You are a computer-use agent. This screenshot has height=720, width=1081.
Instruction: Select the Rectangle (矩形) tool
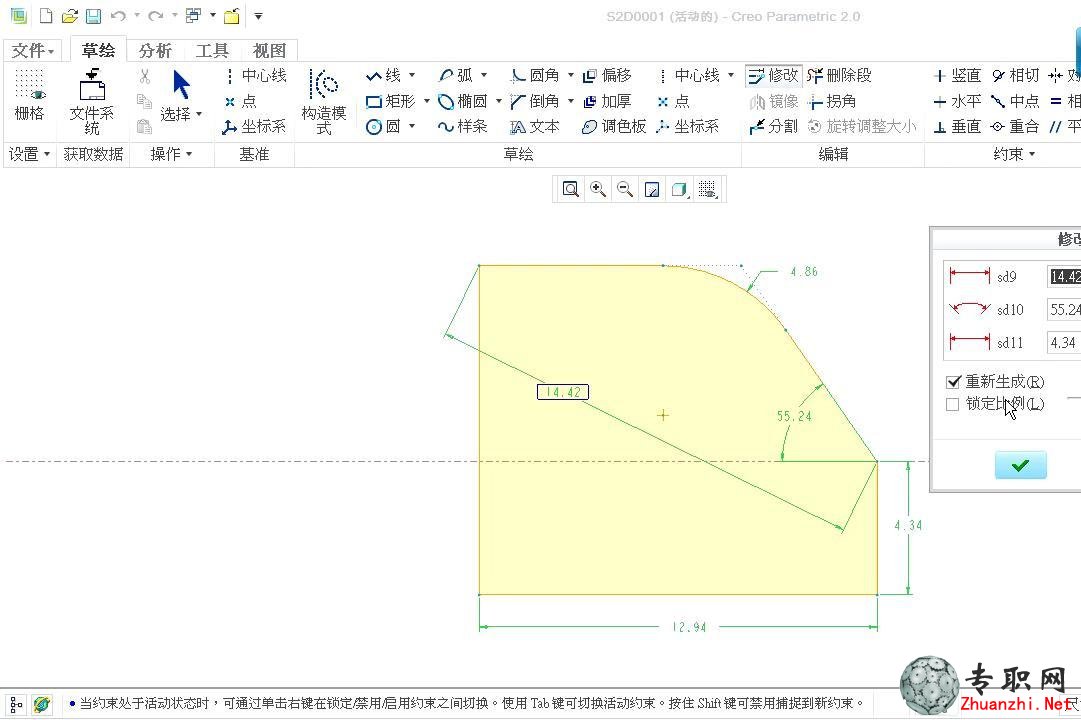pyautogui.click(x=390, y=101)
